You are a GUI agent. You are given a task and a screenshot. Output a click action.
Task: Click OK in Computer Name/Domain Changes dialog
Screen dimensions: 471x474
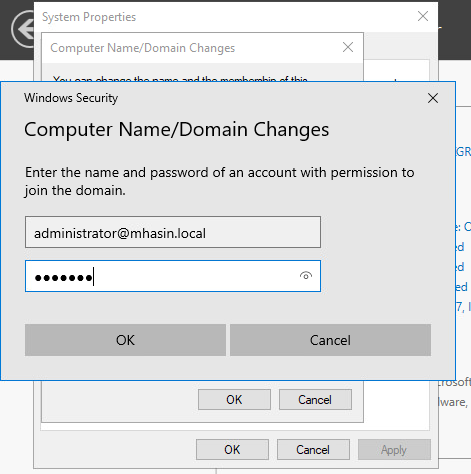pyautogui.click(x=234, y=399)
